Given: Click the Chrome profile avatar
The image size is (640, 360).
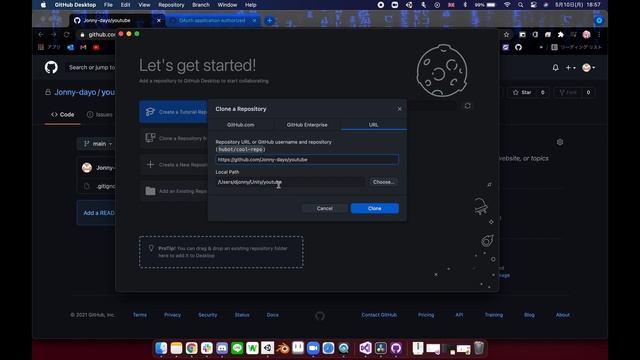Looking at the screenshot, I should point(587,35).
